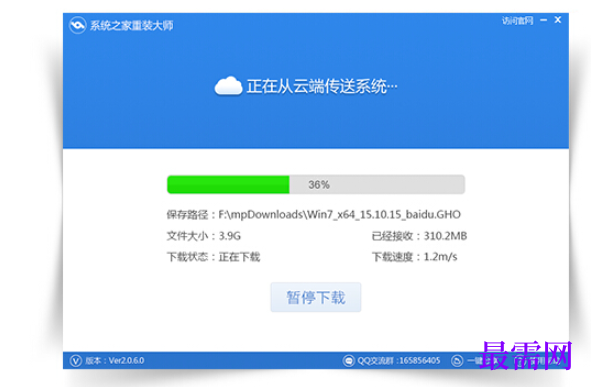Screen dimensions: 591x387
Task: Click the 暂停下载 pause download button
Action: 315,297
